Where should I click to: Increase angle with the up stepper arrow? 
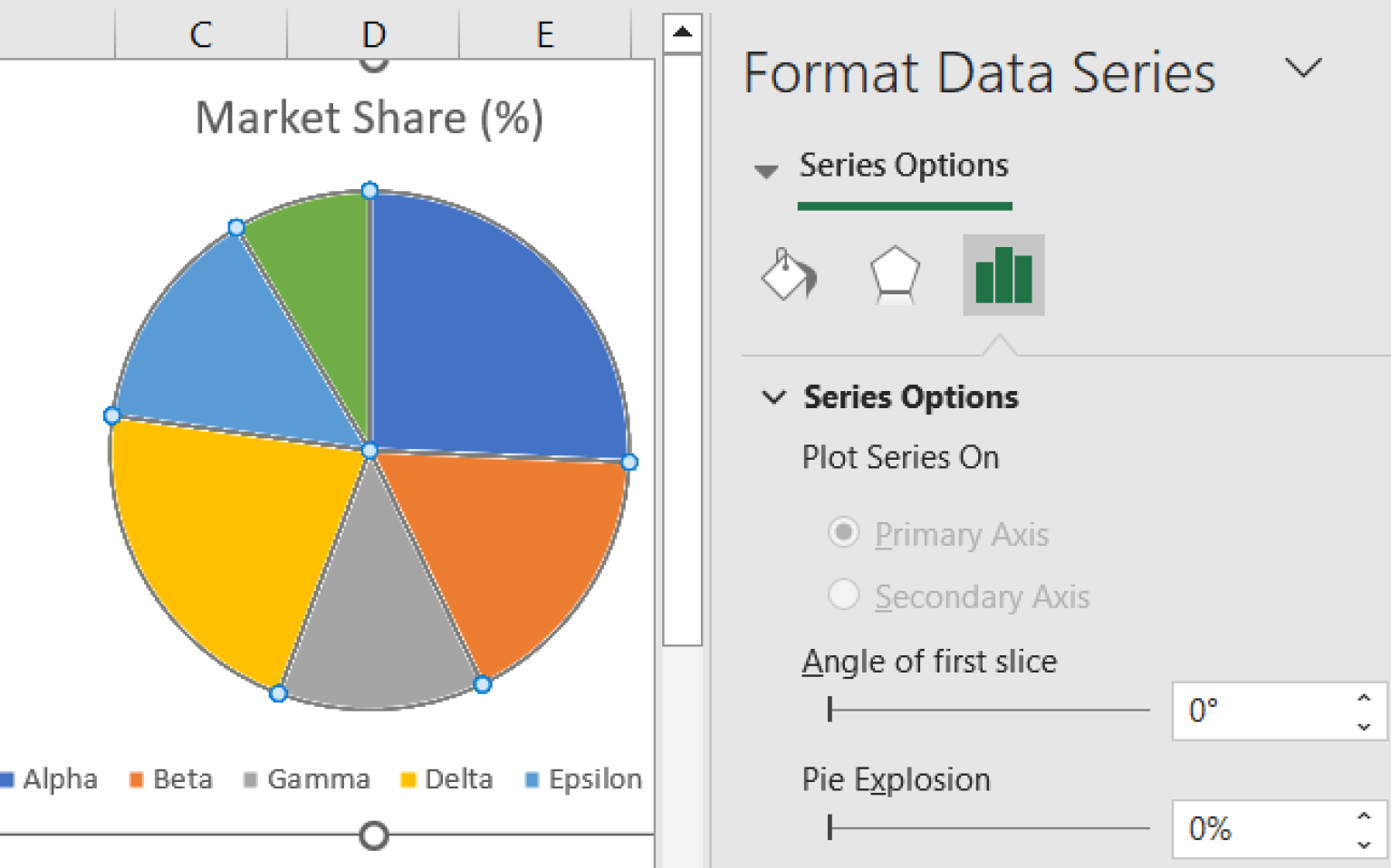(x=1365, y=697)
